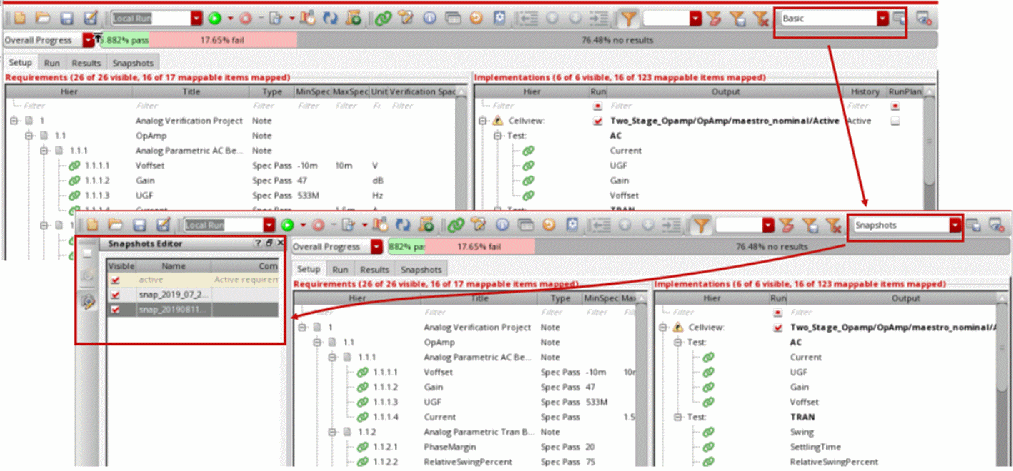Click History column header in top window Implementations
Screen dimensions: 1013x471
[864, 92]
